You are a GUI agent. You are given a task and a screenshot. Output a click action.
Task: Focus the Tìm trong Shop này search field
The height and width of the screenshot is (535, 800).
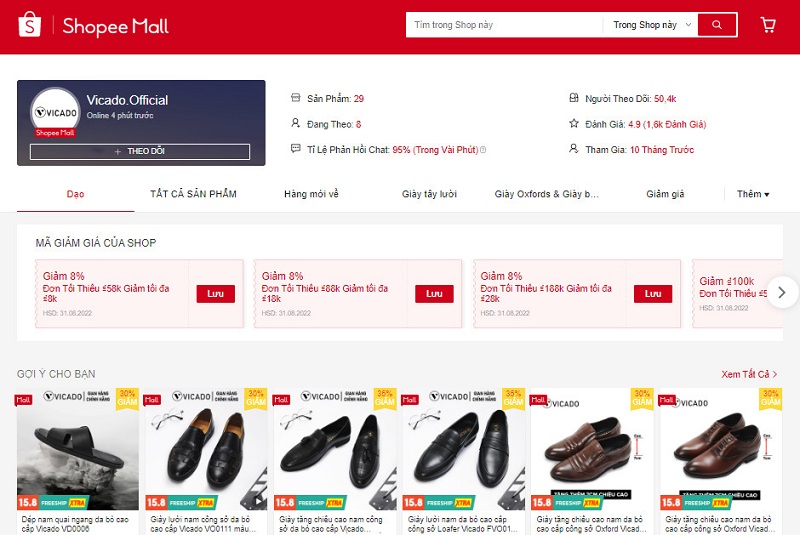504,24
